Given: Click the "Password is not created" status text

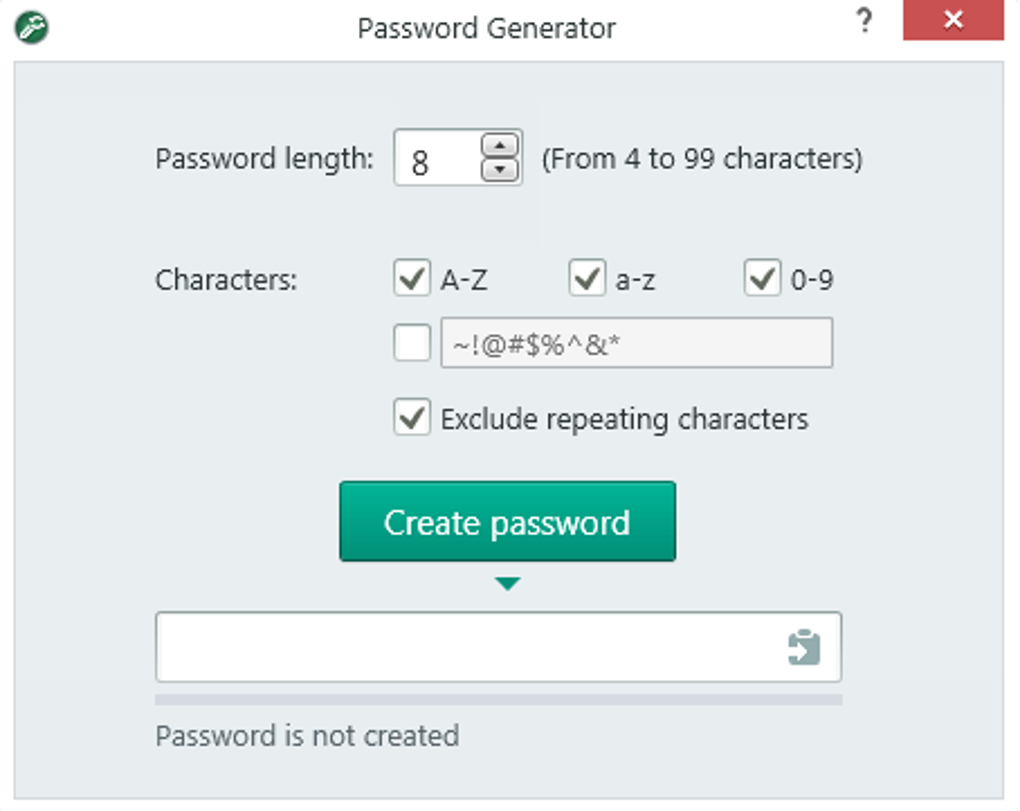Looking at the screenshot, I should [x=307, y=736].
